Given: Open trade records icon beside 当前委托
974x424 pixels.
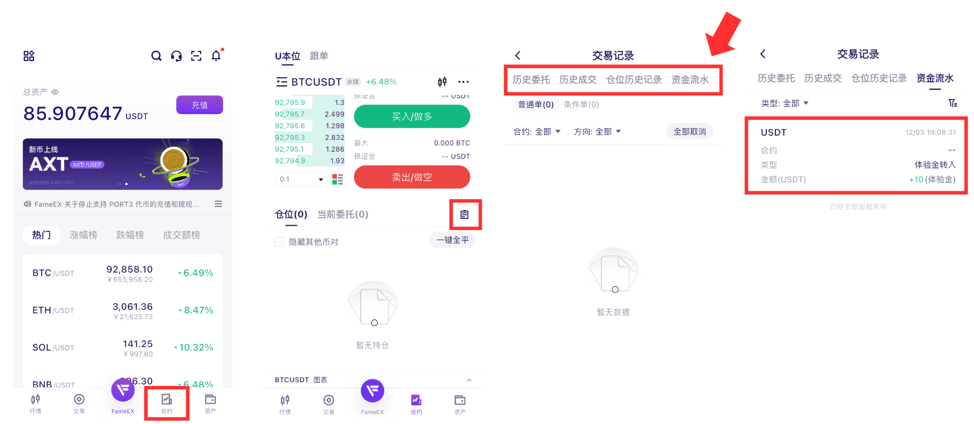Looking at the screenshot, I should tap(464, 214).
